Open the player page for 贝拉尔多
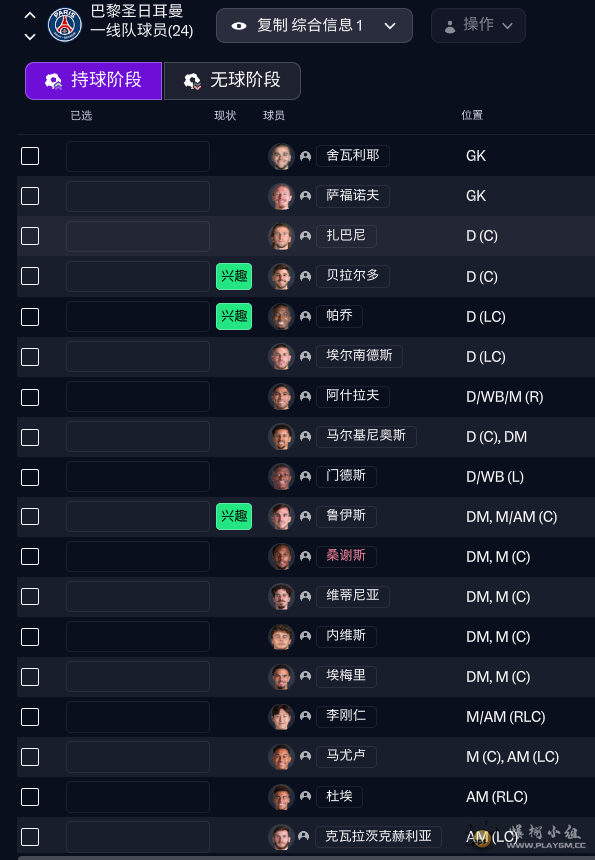Viewport: 595px width, 860px height. tap(353, 276)
